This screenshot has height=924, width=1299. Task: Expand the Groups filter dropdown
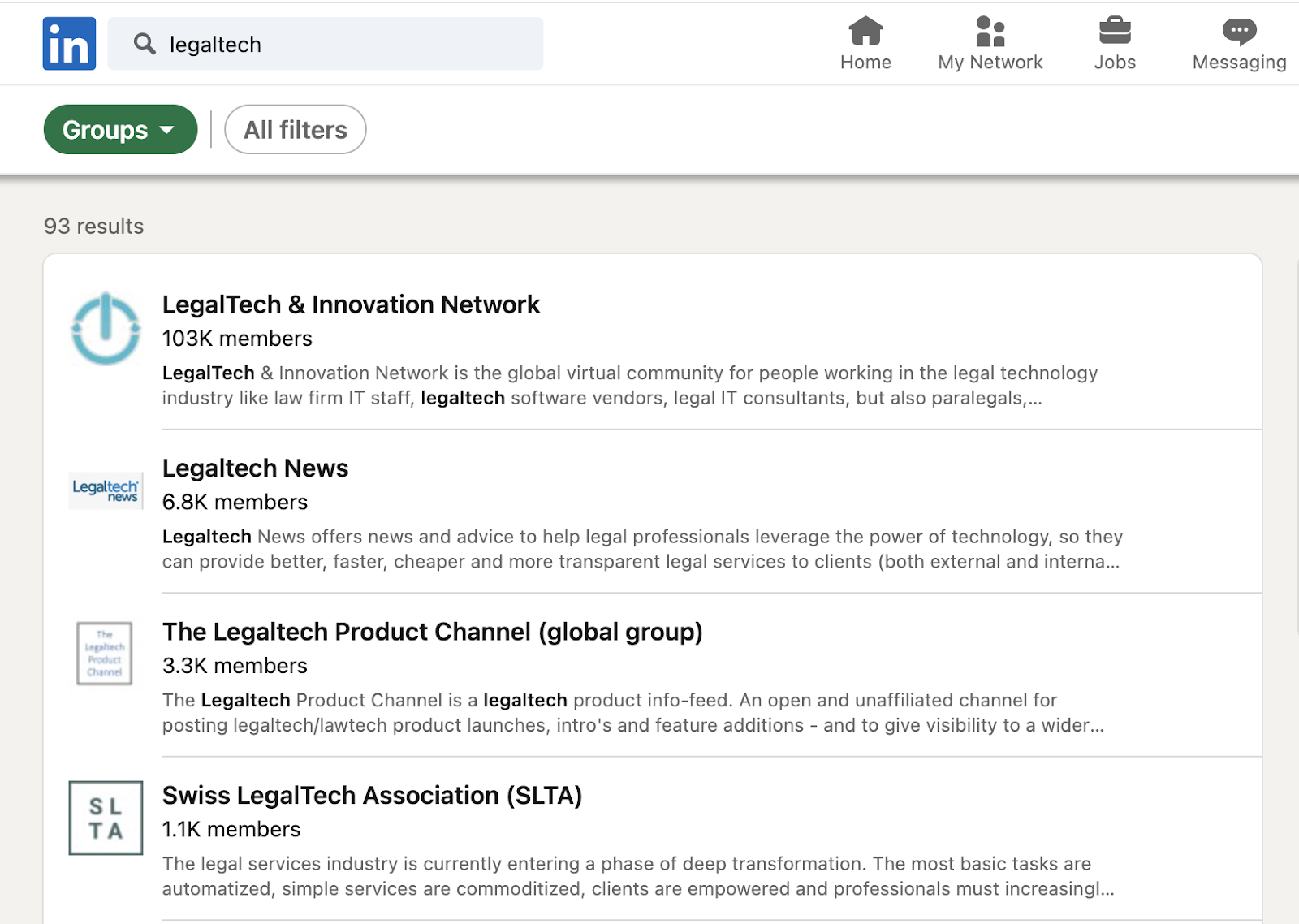120,130
